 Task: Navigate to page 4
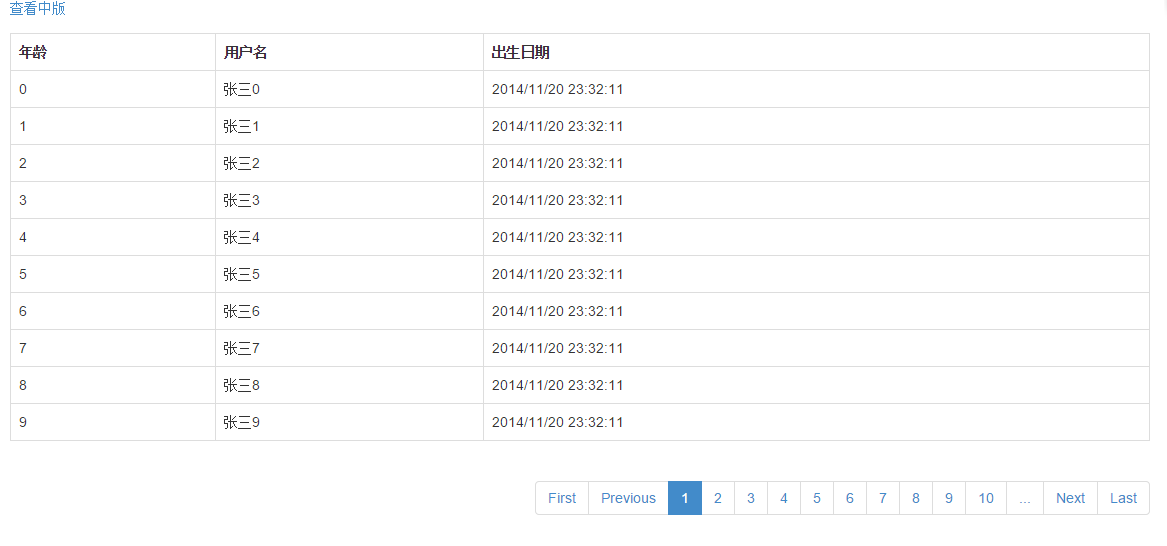click(784, 498)
